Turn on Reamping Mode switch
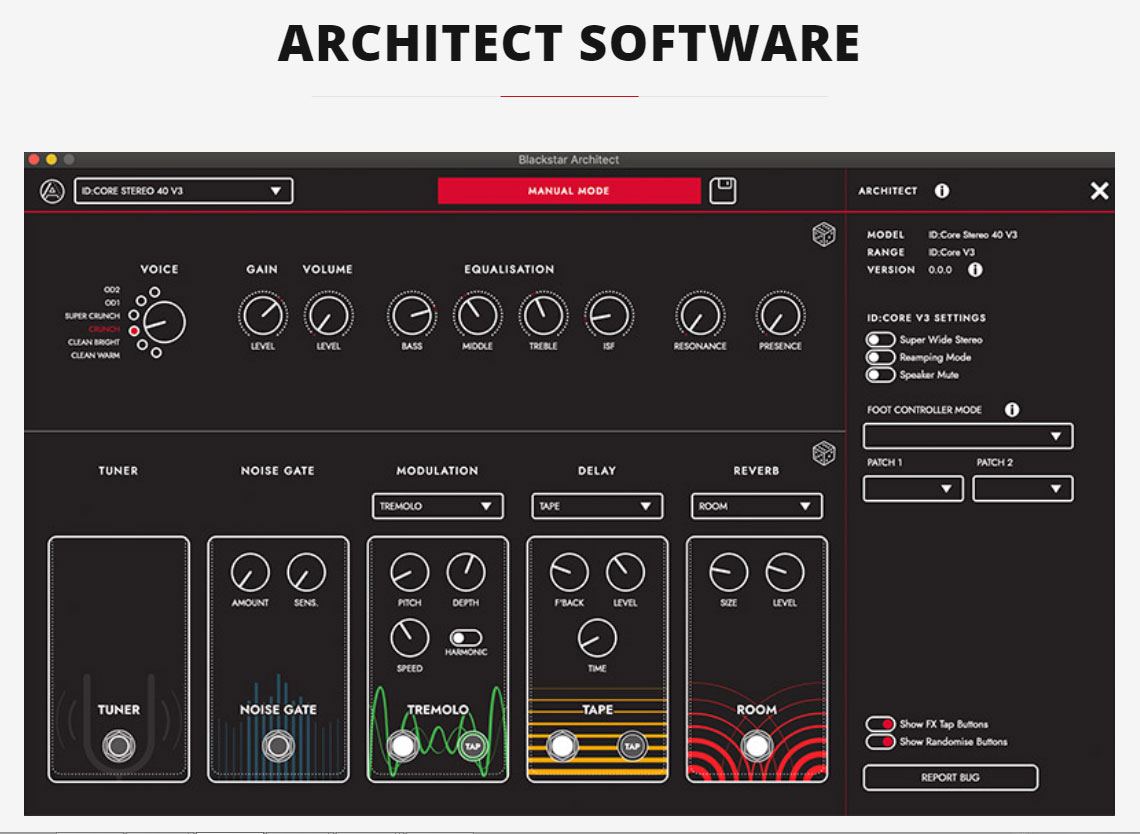Image resolution: width=1140 pixels, height=834 pixels. coord(880,357)
